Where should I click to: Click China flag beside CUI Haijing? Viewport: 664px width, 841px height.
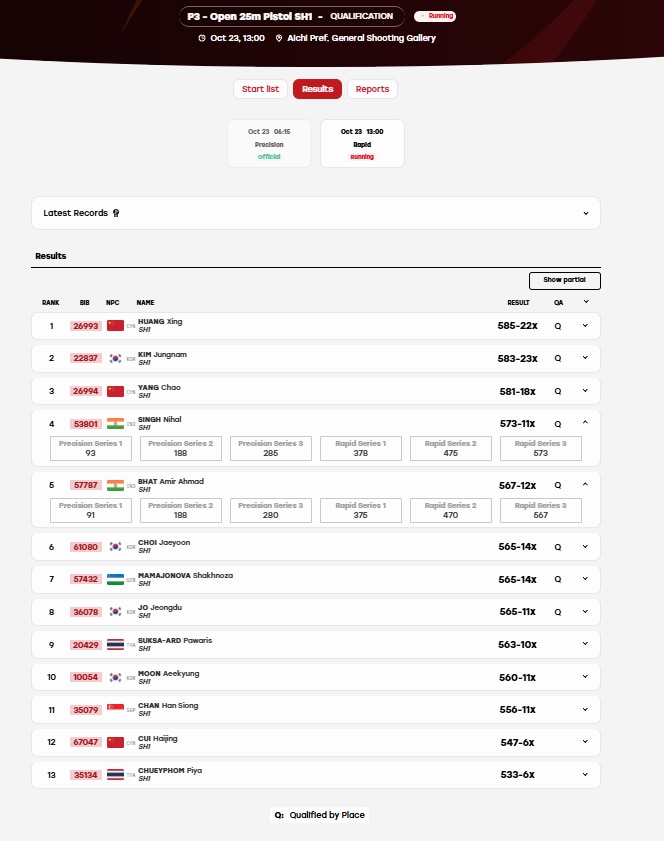tap(115, 742)
